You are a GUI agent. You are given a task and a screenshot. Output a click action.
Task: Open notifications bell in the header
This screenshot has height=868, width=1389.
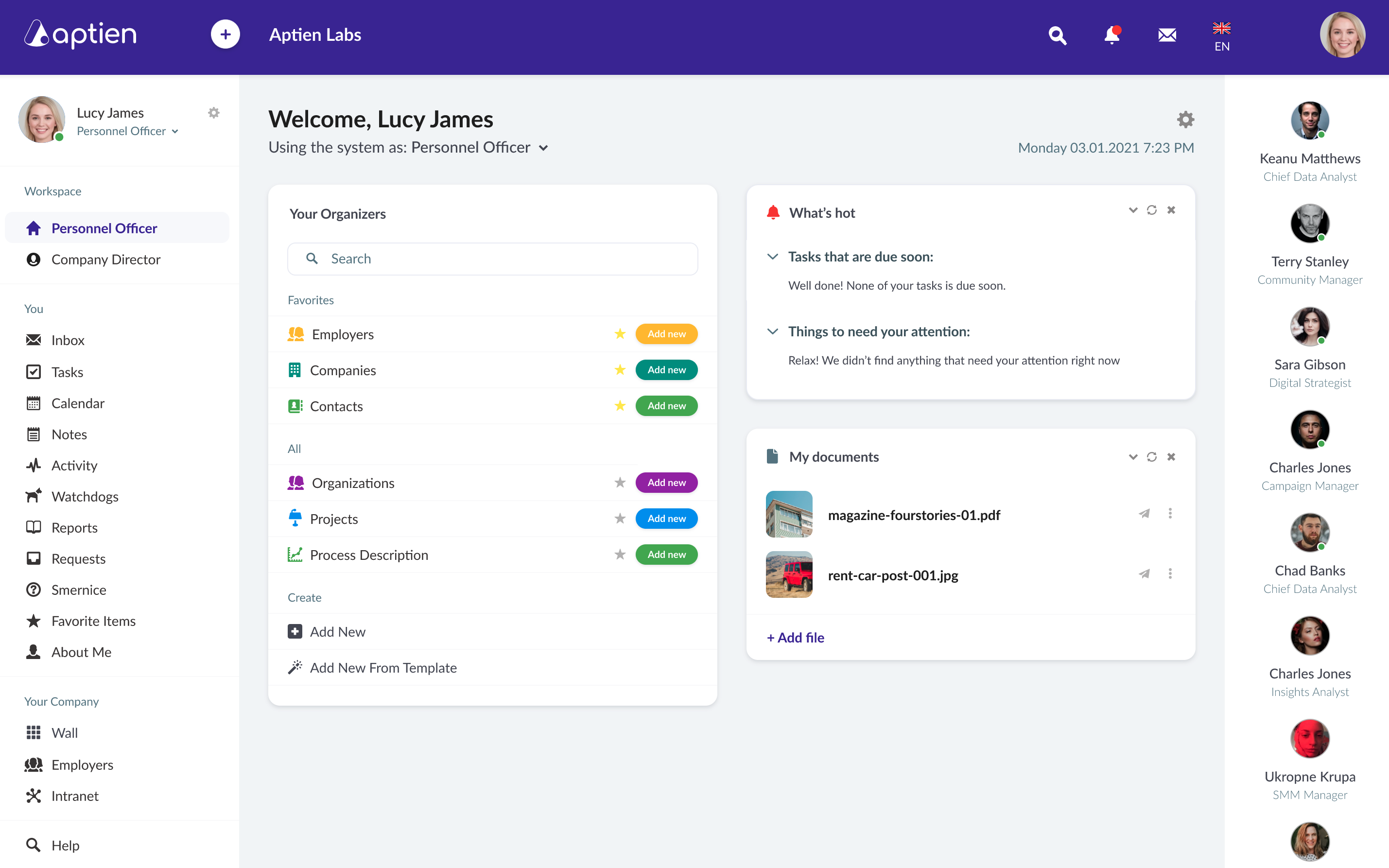tap(1112, 35)
